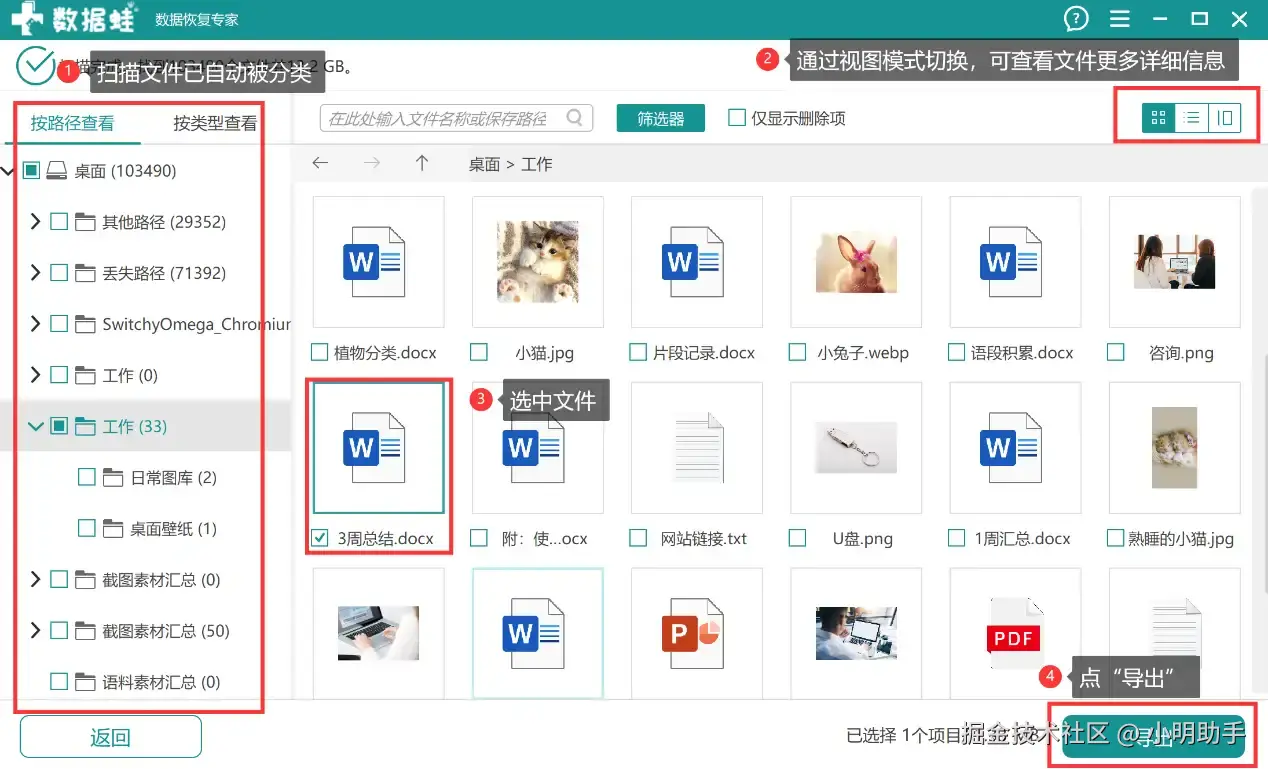Switch to list view mode
The width and height of the screenshot is (1268, 769).
pos(1192,118)
